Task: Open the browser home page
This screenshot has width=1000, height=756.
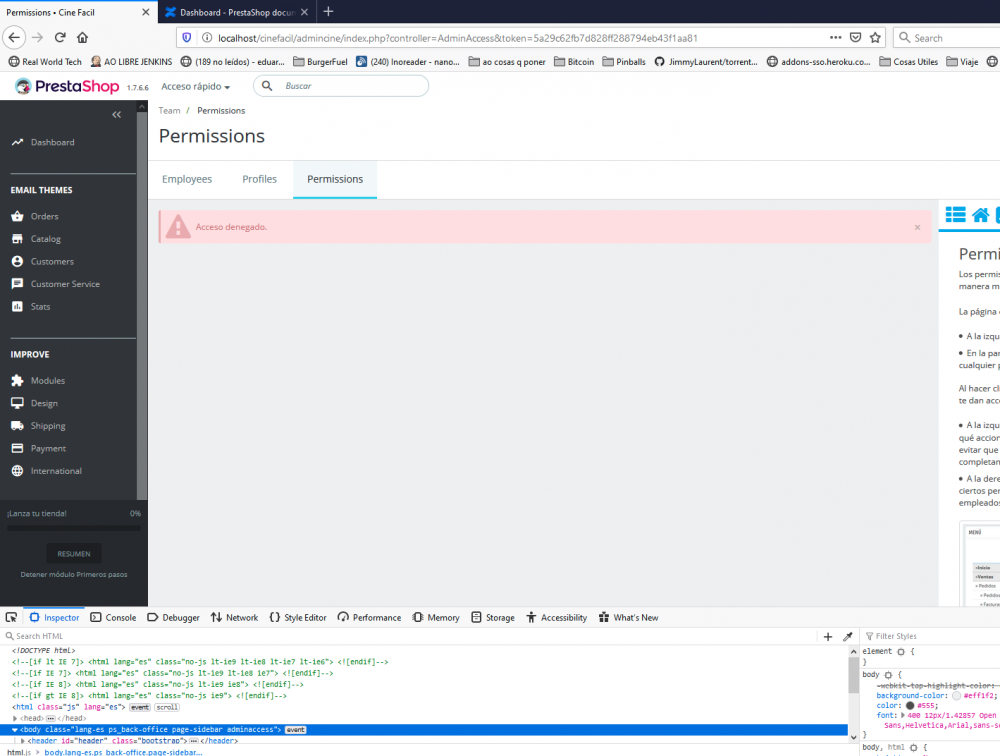Action: [82, 38]
